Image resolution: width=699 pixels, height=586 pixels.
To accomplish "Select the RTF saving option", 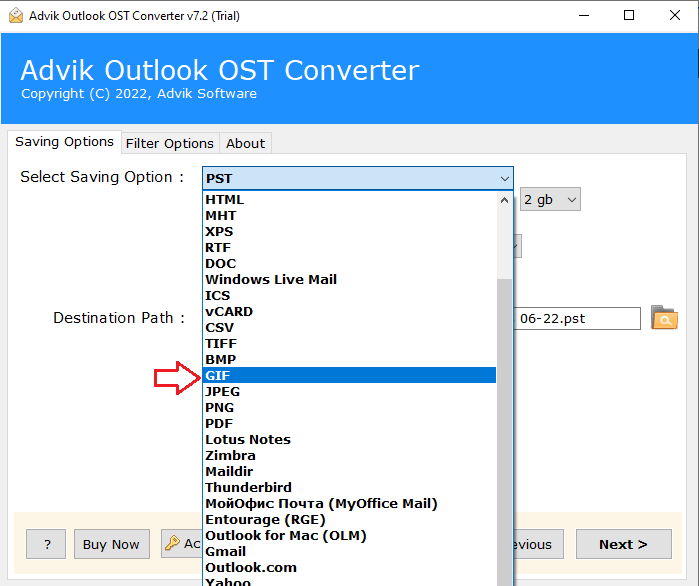I will [350, 248].
